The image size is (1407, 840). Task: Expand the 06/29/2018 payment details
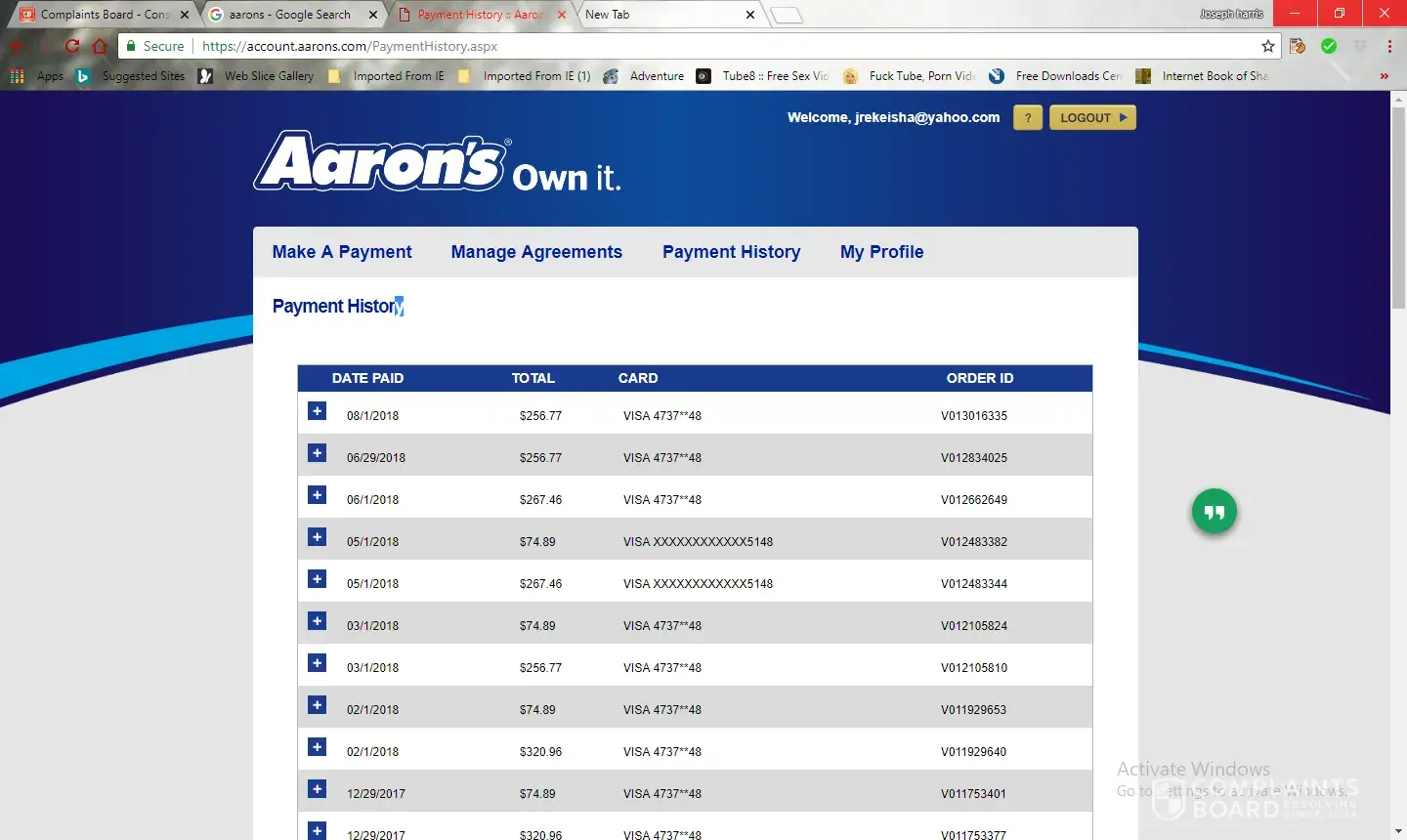(317, 453)
